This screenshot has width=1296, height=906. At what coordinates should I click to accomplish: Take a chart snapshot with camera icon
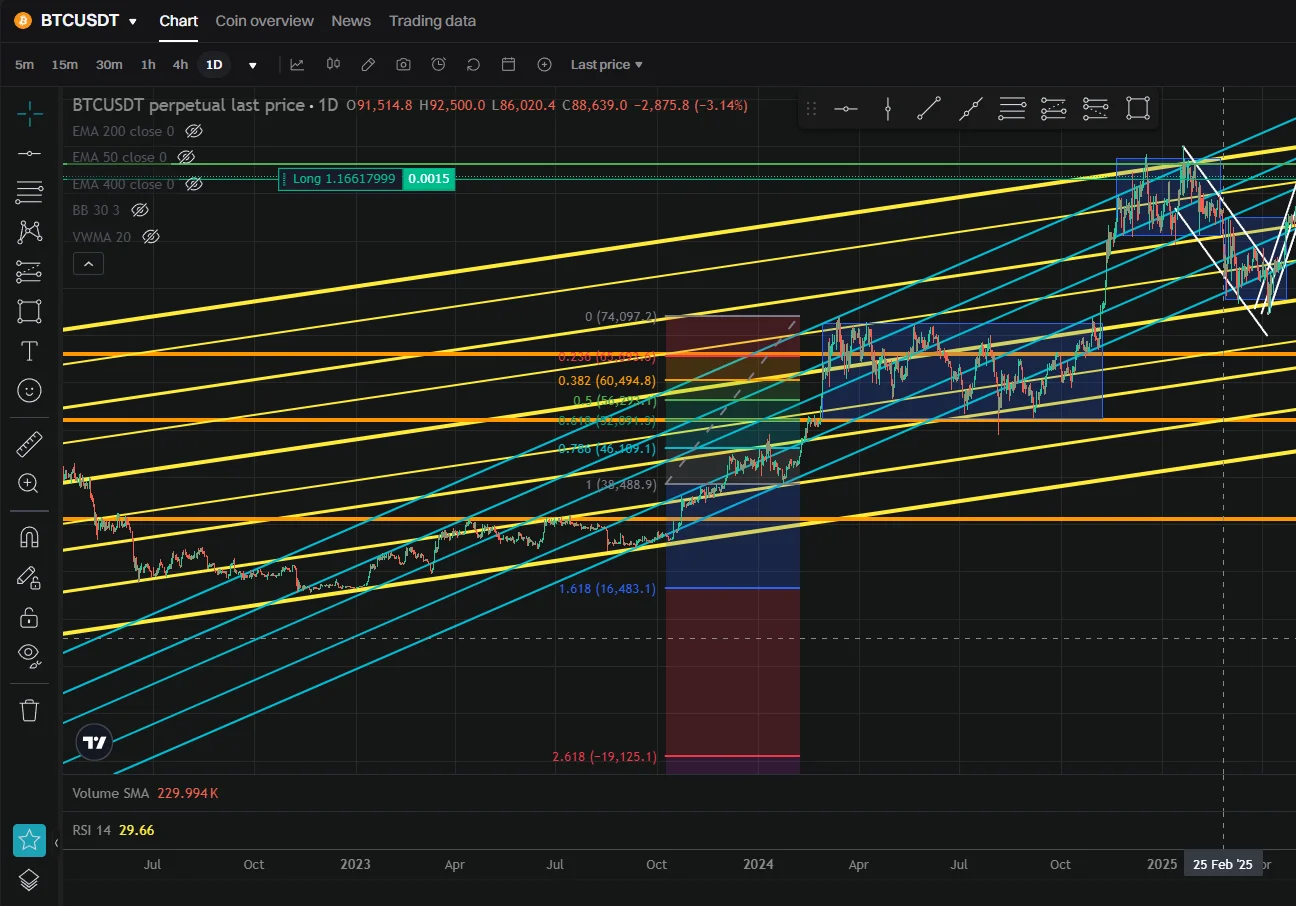(403, 64)
